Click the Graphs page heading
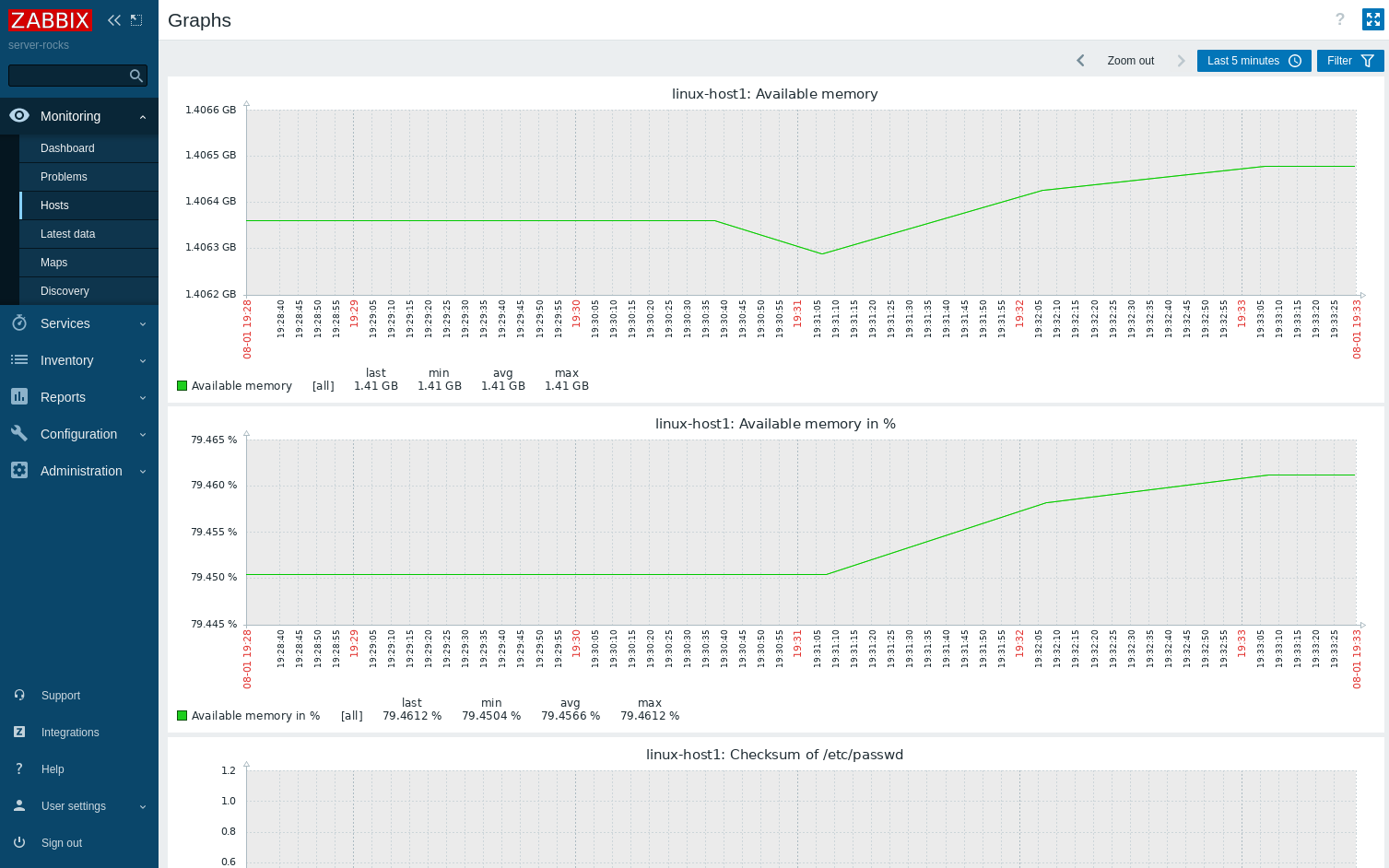1389x868 pixels. click(199, 20)
